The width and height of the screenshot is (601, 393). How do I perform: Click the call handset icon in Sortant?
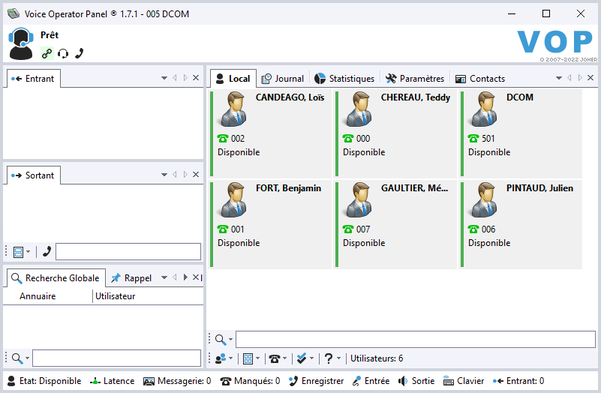pyautogui.click(x=47, y=252)
